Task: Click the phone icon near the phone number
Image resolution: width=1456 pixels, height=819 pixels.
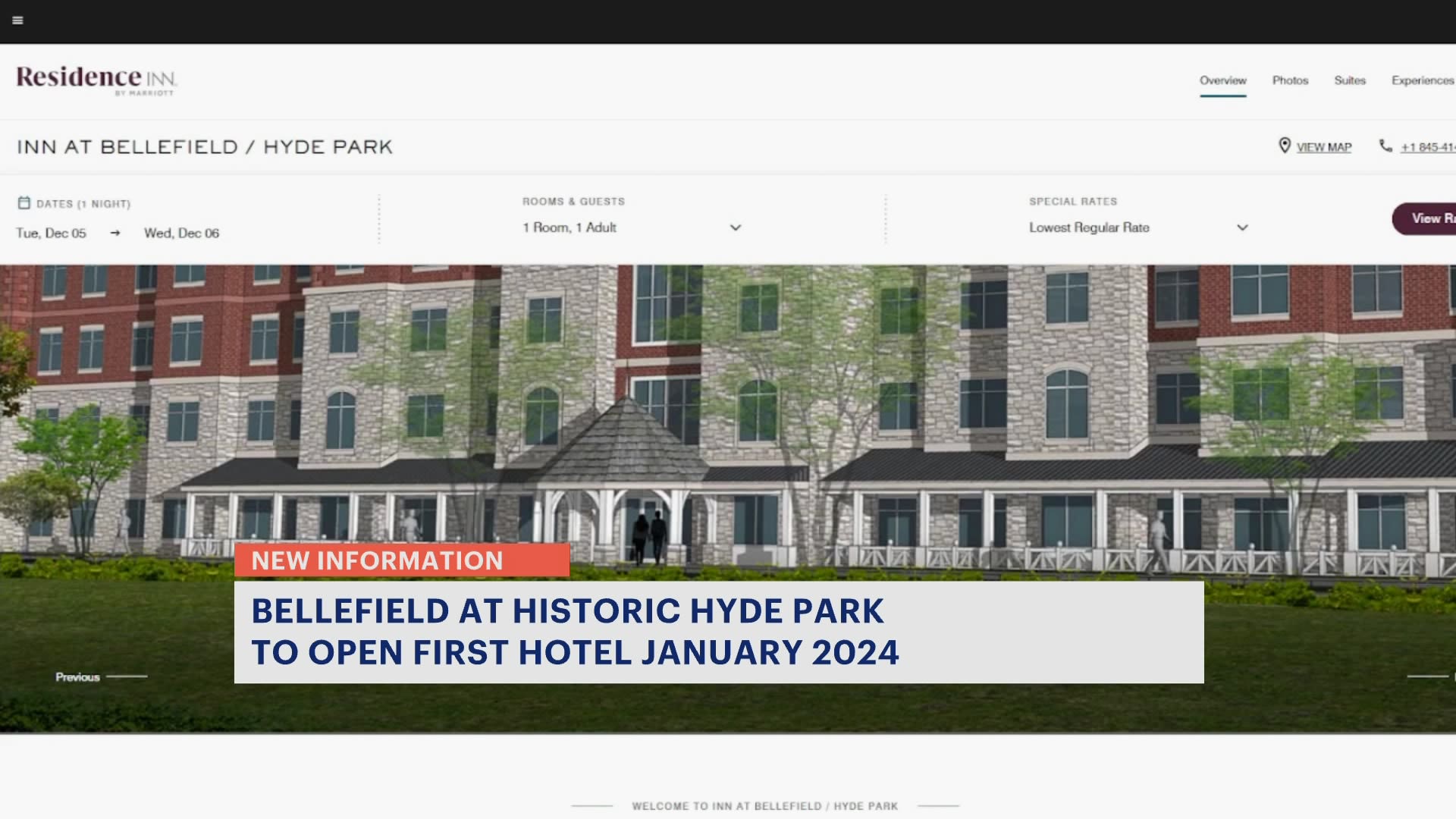Action: [x=1385, y=146]
